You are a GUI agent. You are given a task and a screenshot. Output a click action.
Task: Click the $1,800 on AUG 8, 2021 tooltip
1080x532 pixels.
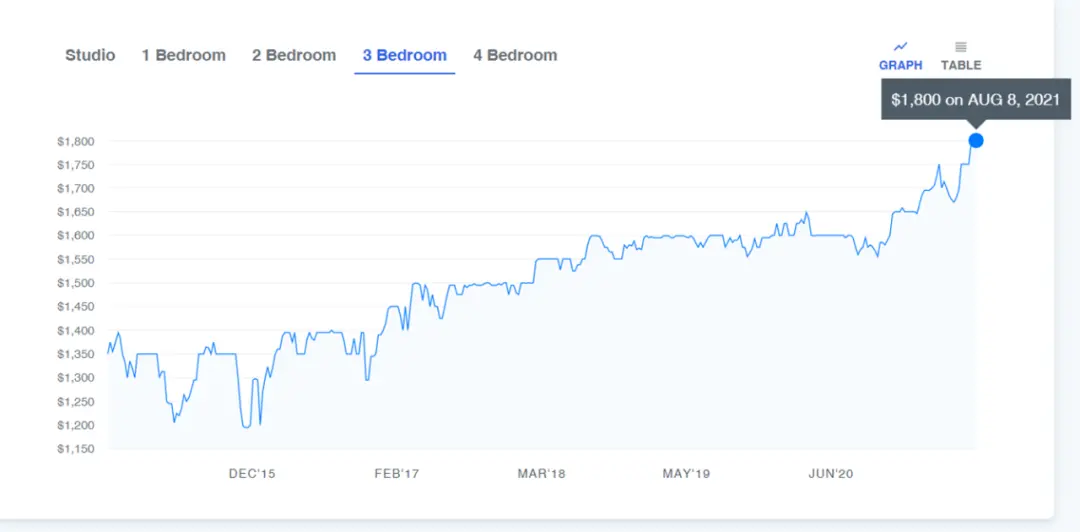pos(976,99)
